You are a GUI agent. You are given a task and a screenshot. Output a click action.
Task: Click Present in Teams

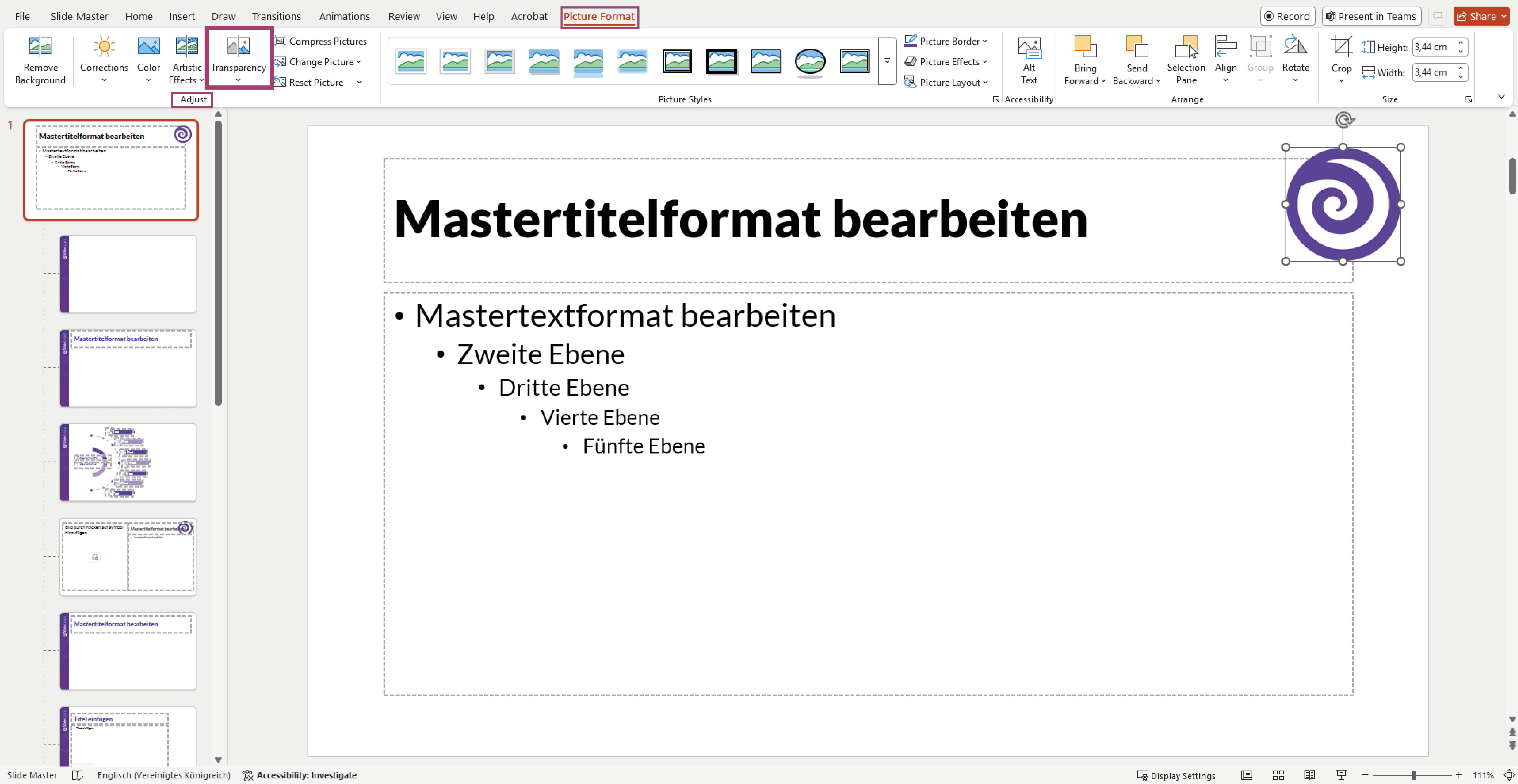[1372, 16]
